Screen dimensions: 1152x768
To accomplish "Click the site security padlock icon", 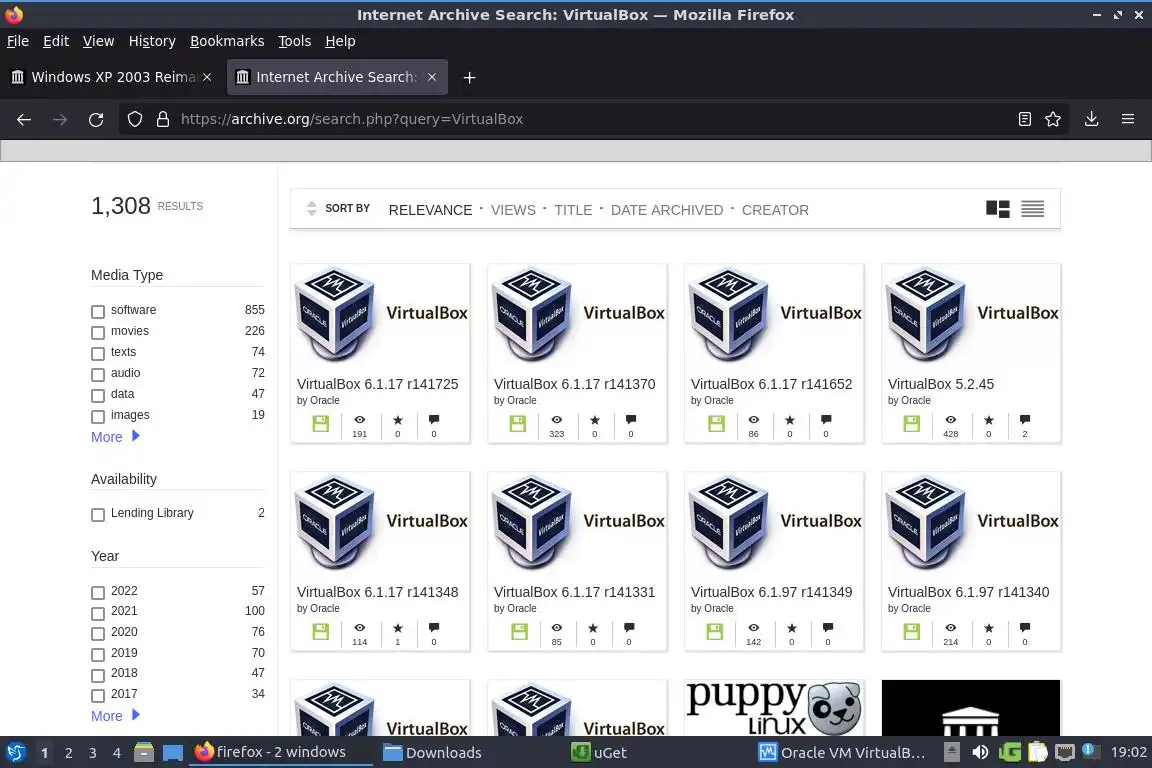I will coord(163,119).
